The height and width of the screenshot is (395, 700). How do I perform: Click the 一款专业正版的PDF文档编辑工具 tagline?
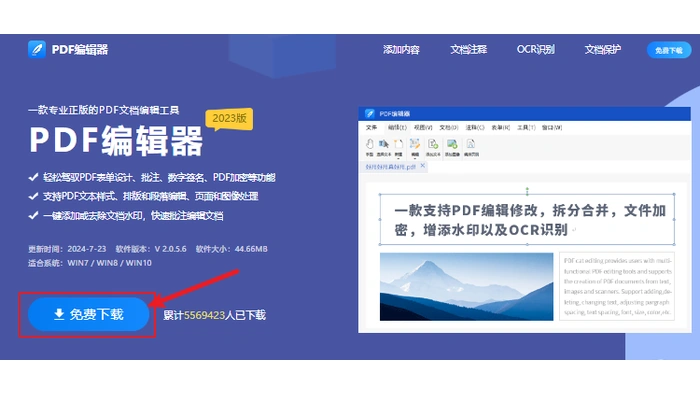pos(103,110)
